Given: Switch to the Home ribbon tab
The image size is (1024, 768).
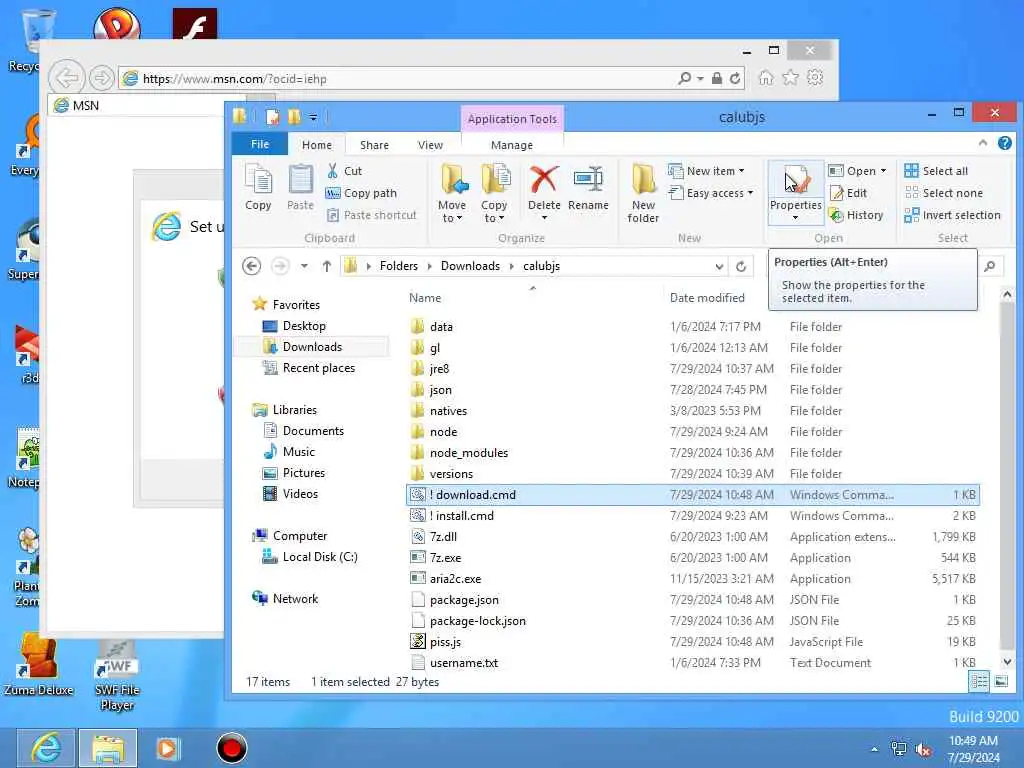Looking at the screenshot, I should coord(317,145).
